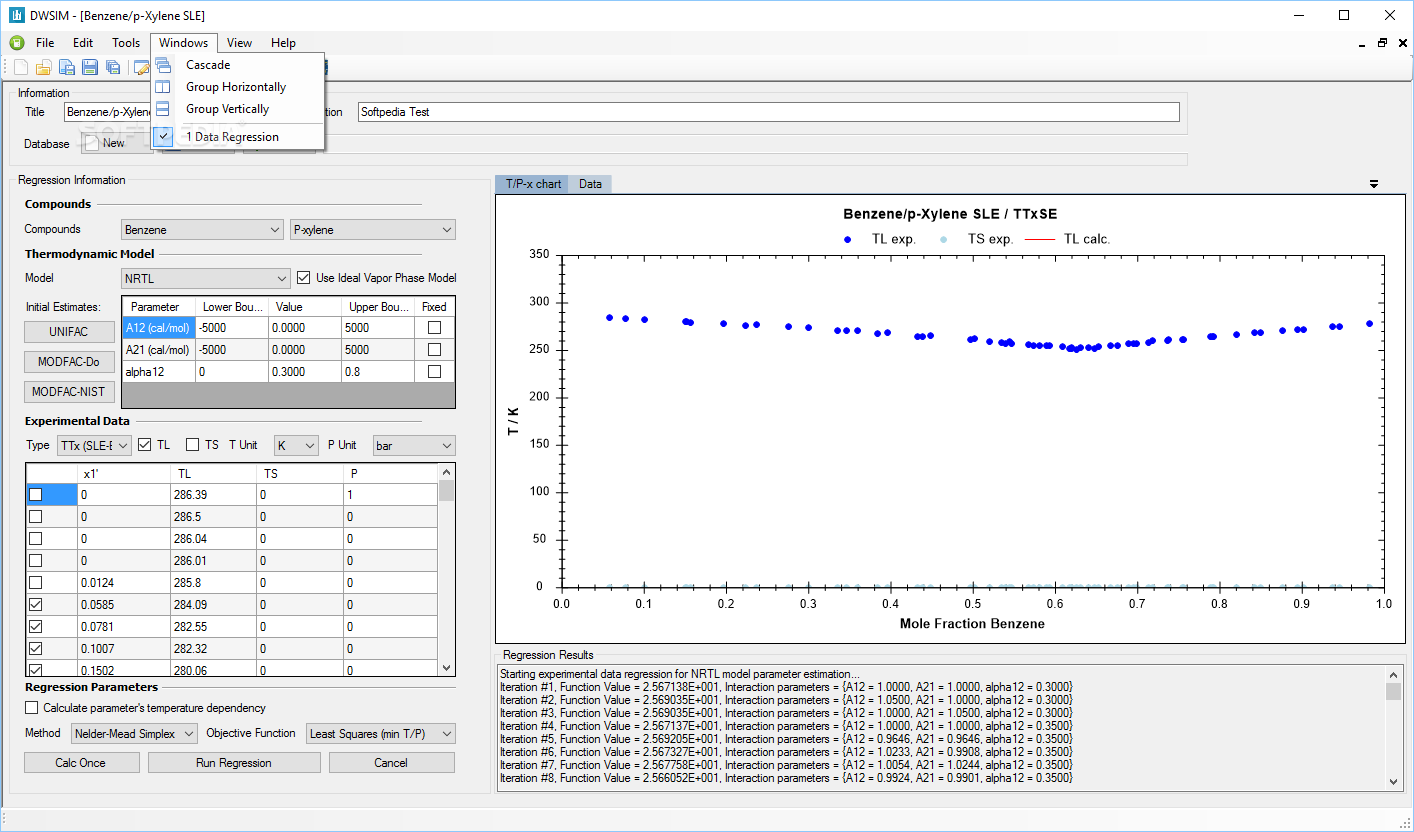Uncheck the TL experimental data checkbox
This screenshot has height=832, width=1414.
pos(145,445)
